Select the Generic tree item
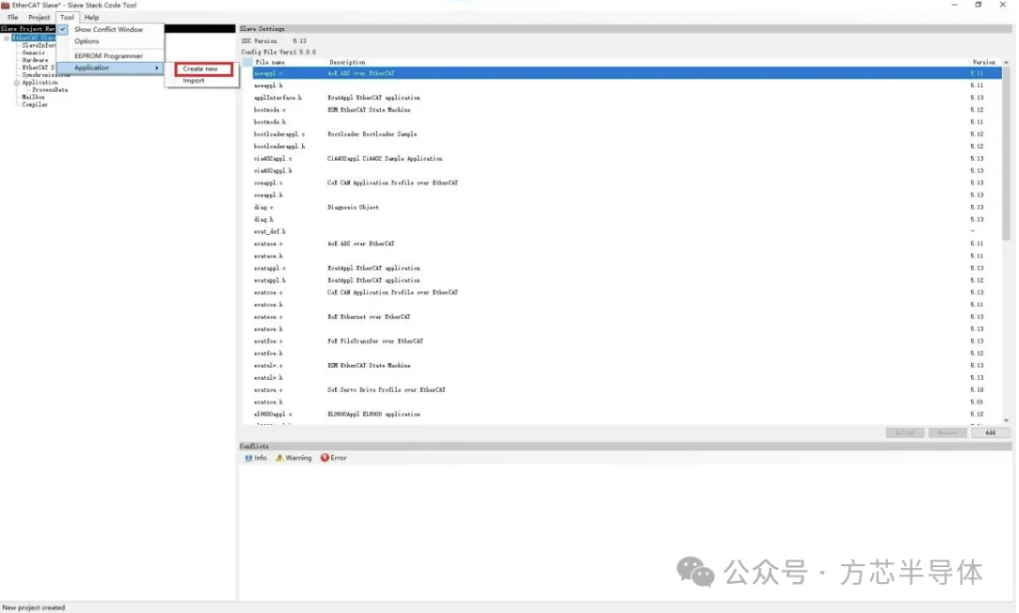Screen dimensions: 1019x613 [x=34, y=53]
